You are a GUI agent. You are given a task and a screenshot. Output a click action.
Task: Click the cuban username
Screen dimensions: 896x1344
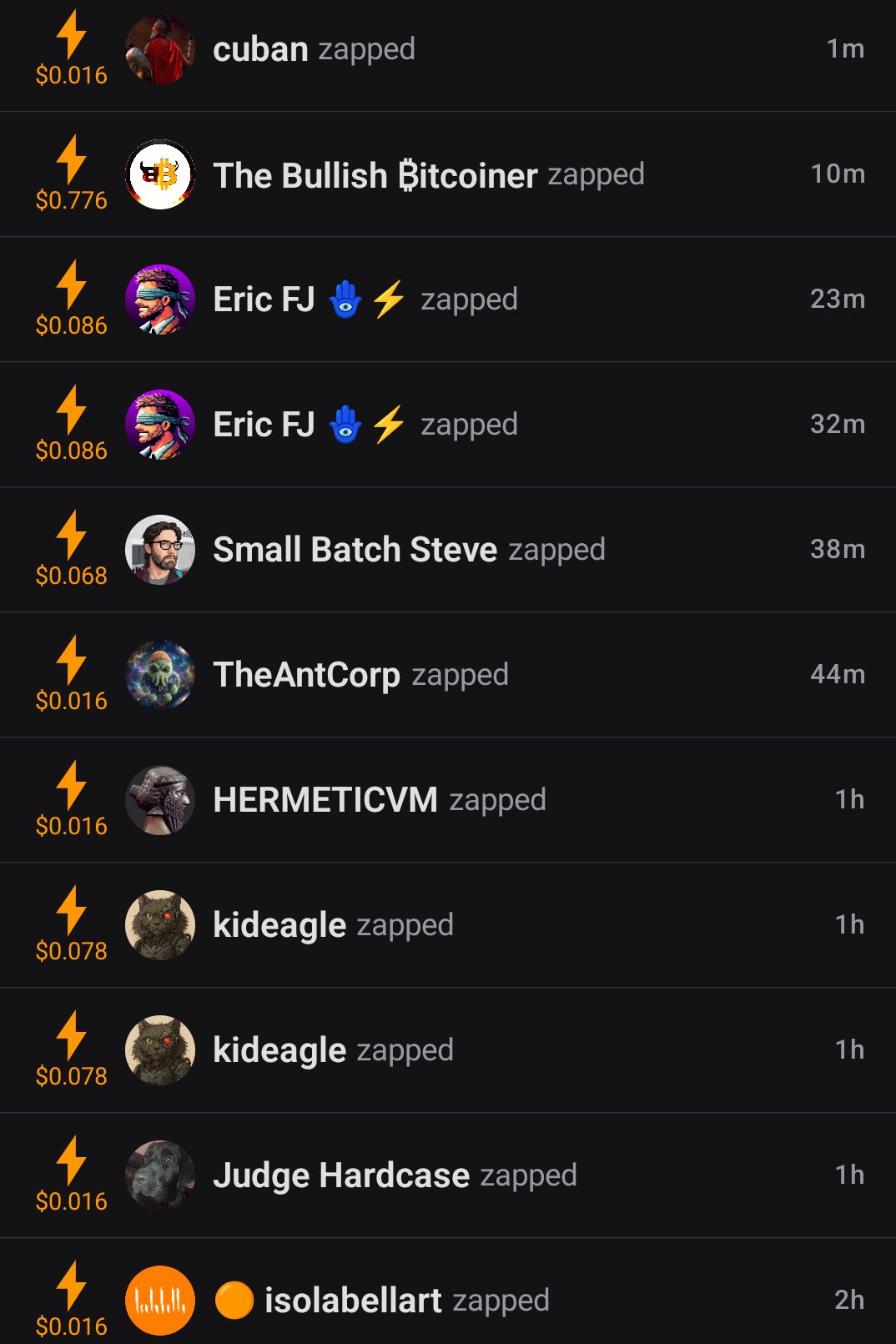click(260, 49)
